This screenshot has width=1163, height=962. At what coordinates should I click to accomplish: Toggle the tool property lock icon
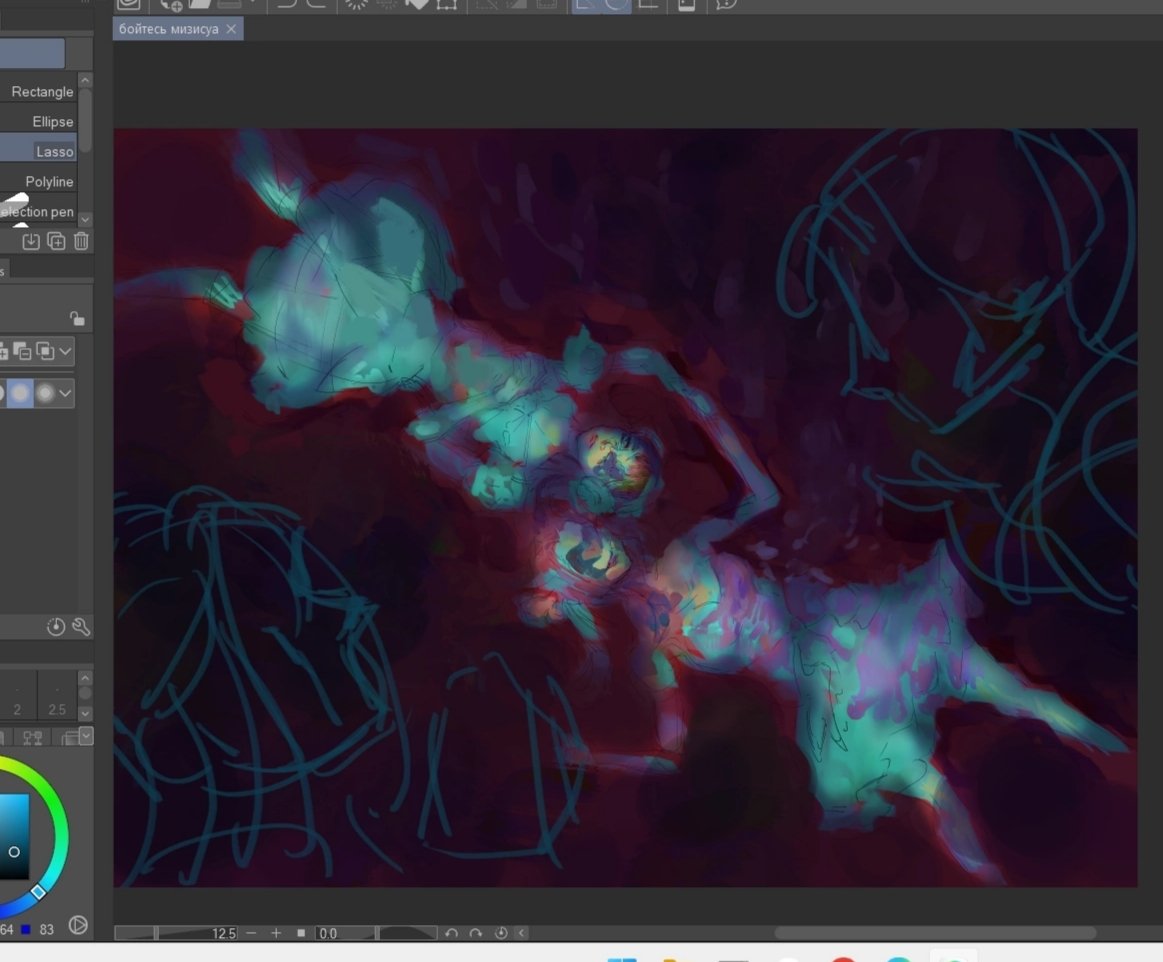pyautogui.click(x=77, y=318)
